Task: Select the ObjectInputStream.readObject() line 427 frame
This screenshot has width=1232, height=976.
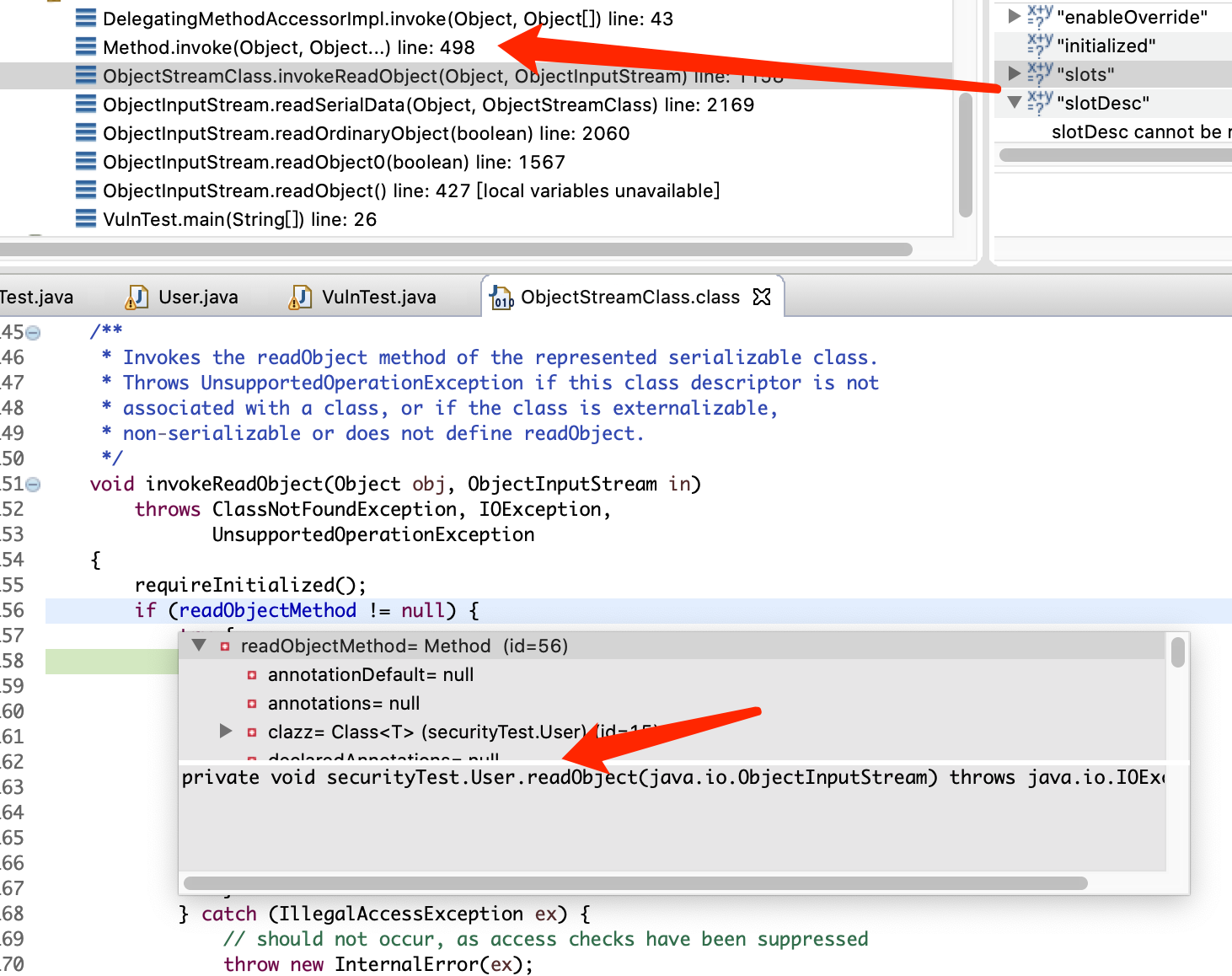Action: (x=411, y=190)
